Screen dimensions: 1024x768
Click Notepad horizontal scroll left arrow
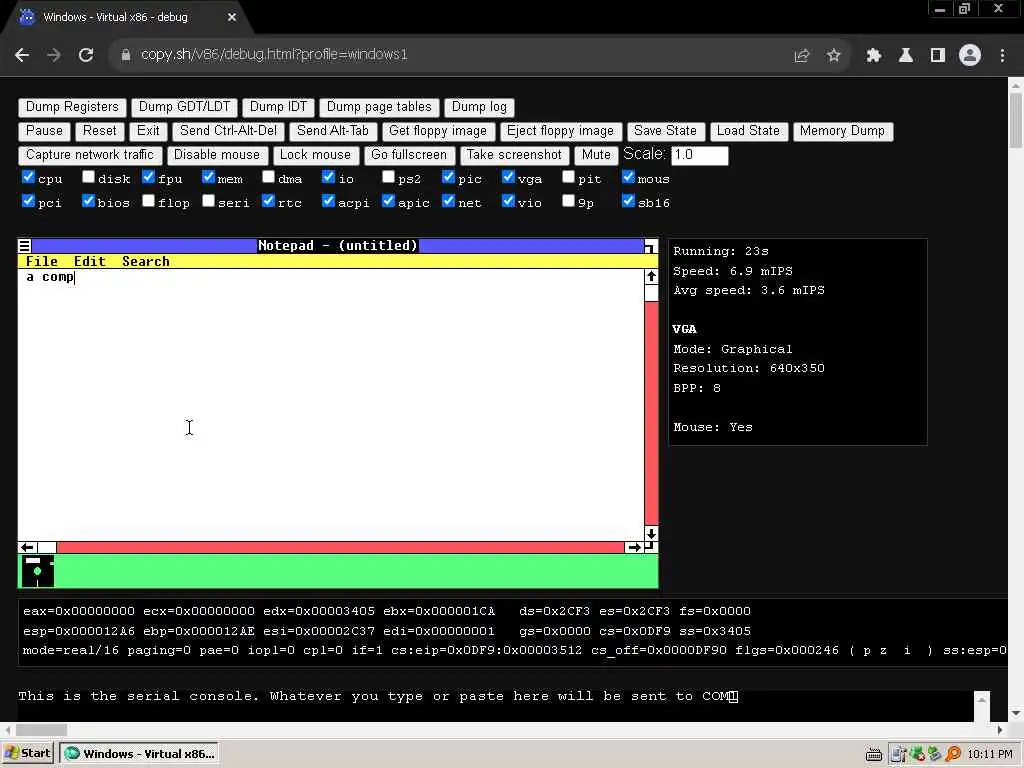tap(27, 547)
